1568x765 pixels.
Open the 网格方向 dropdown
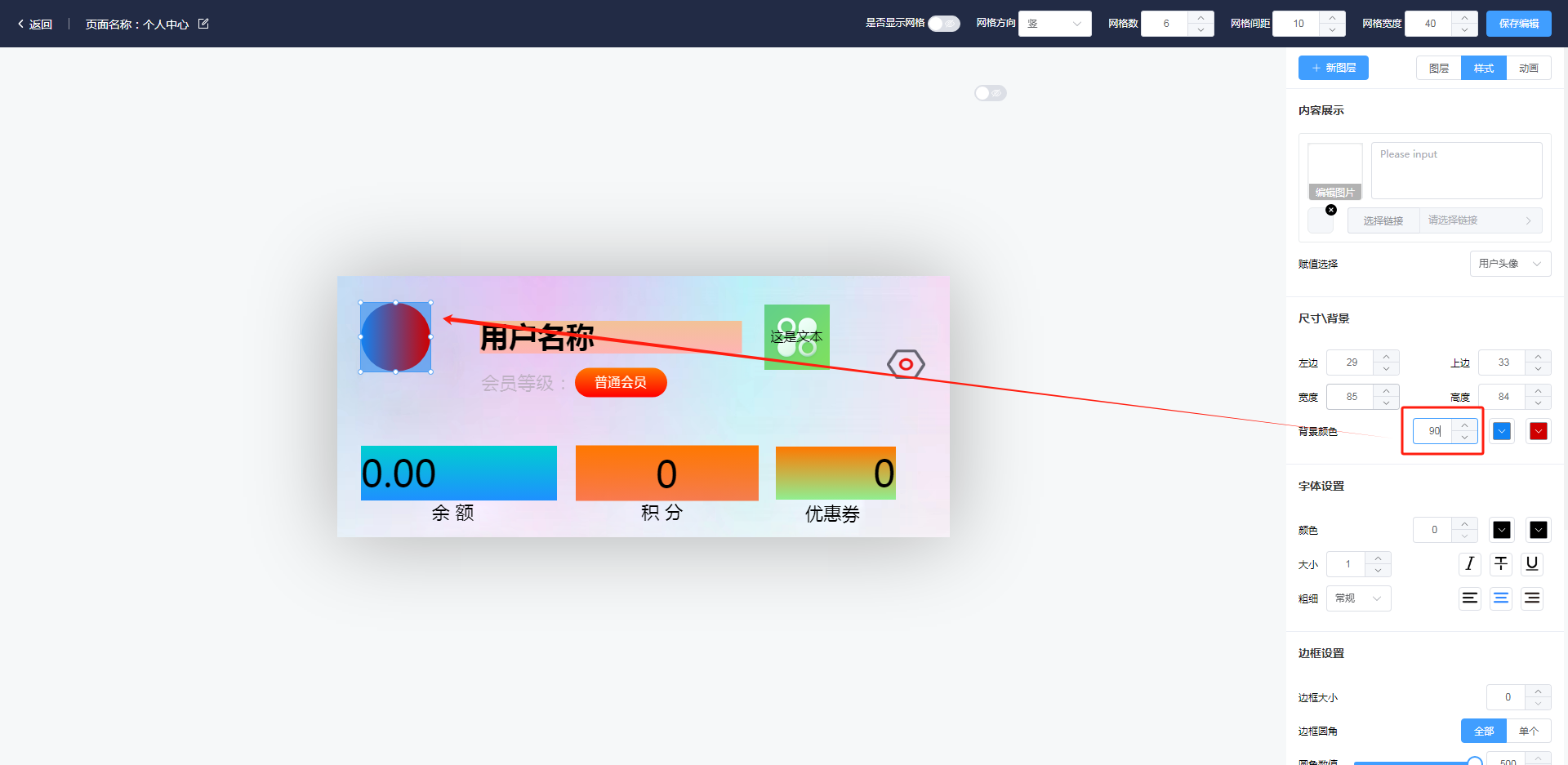pos(1054,24)
